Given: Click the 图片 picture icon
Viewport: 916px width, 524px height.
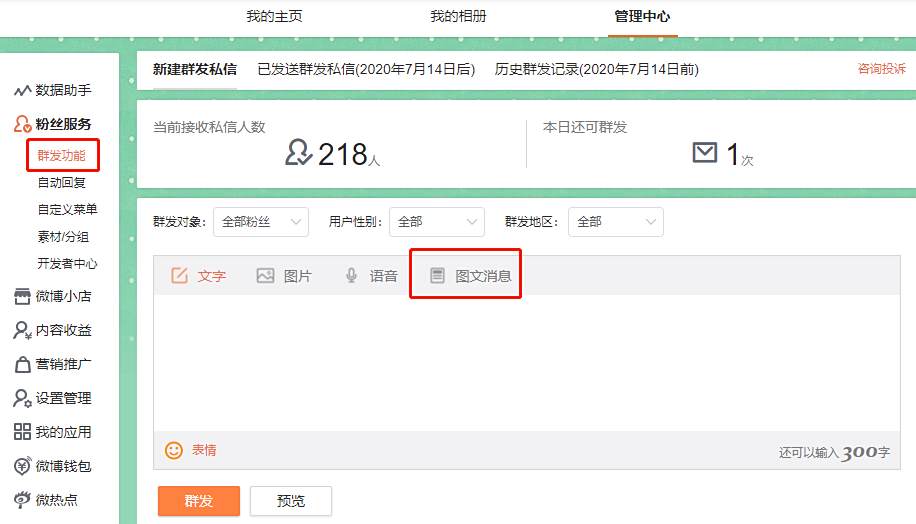Looking at the screenshot, I should coord(265,275).
